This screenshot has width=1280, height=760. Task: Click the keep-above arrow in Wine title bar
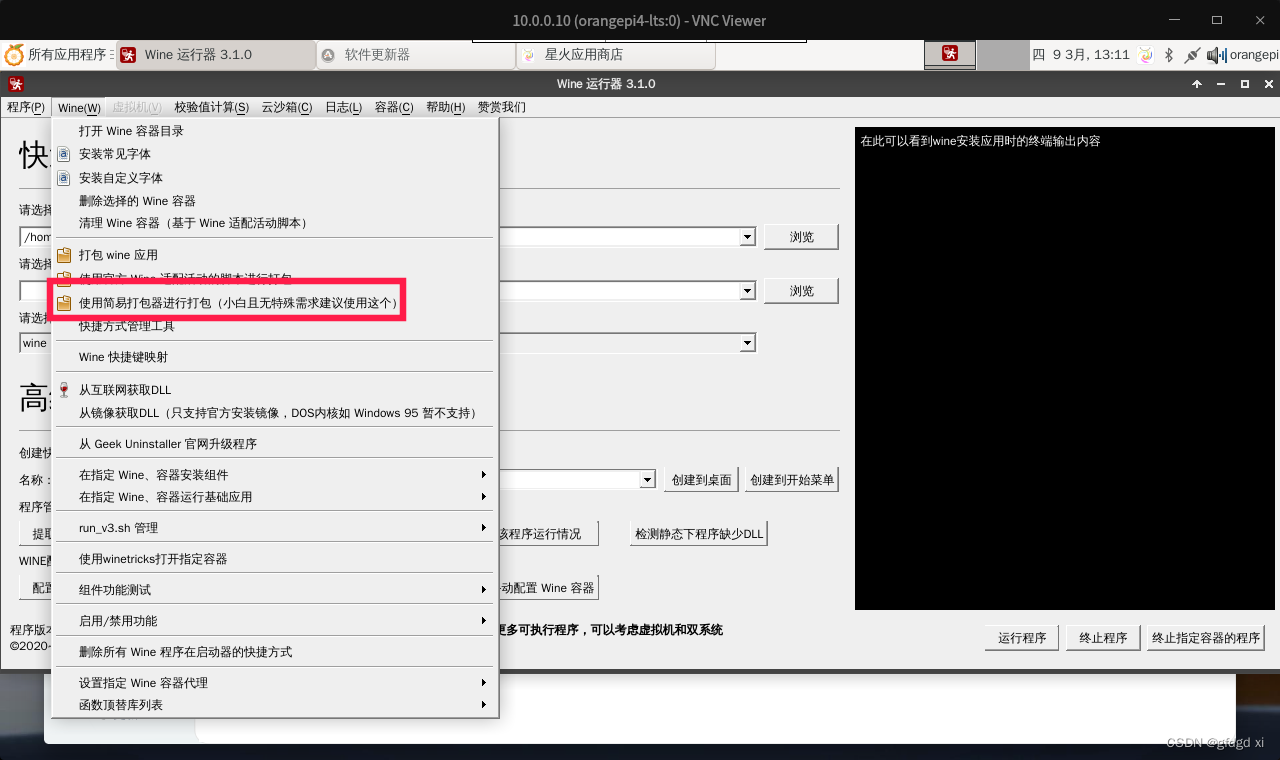(x=1197, y=84)
